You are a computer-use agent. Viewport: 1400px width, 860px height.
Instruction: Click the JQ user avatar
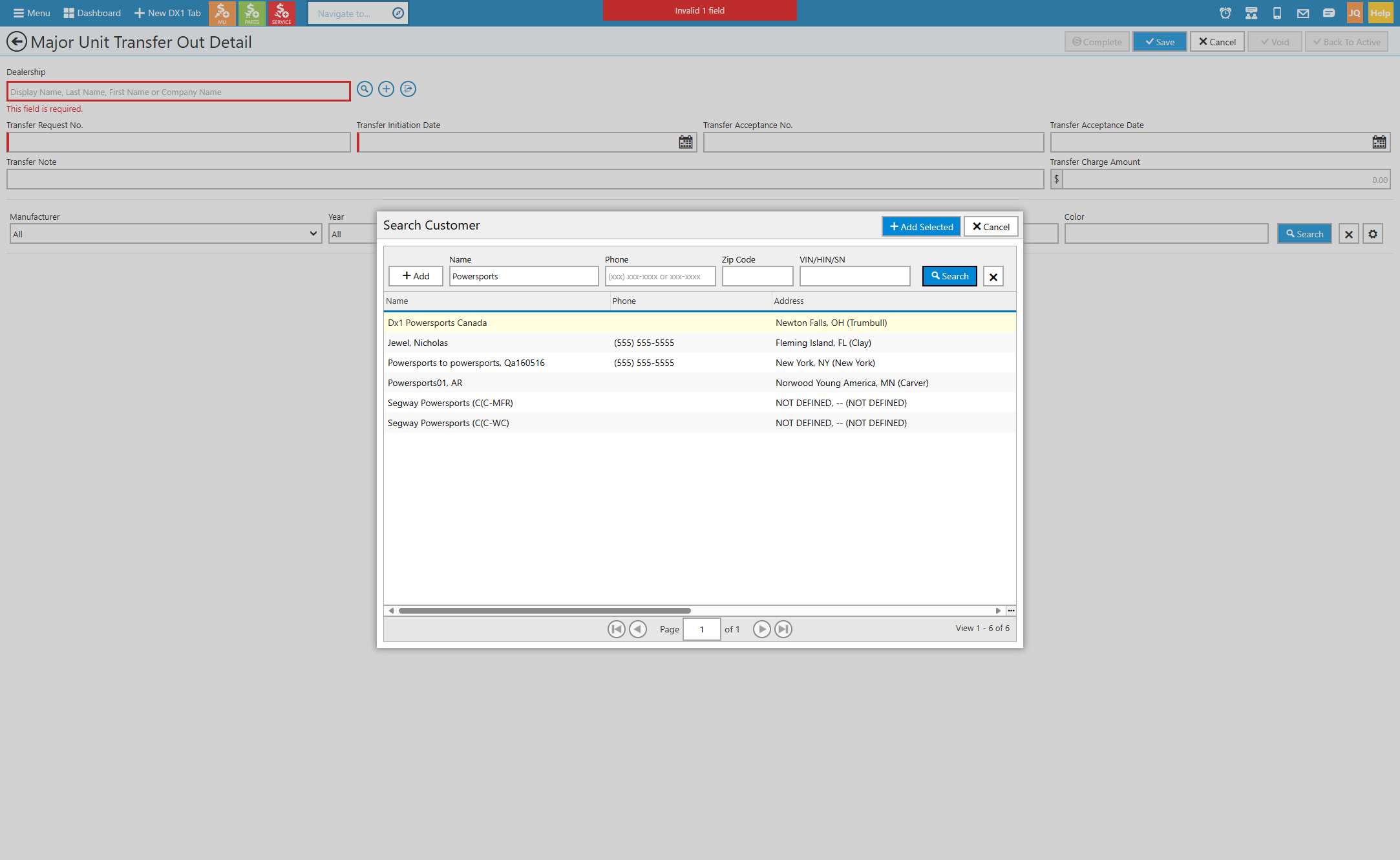click(x=1354, y=13)
